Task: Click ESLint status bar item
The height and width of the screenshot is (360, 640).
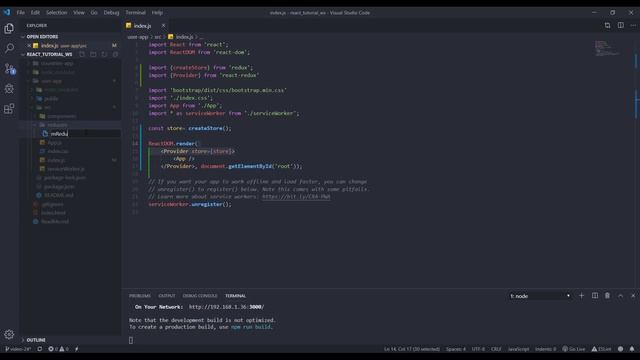Action: point(602,349)
